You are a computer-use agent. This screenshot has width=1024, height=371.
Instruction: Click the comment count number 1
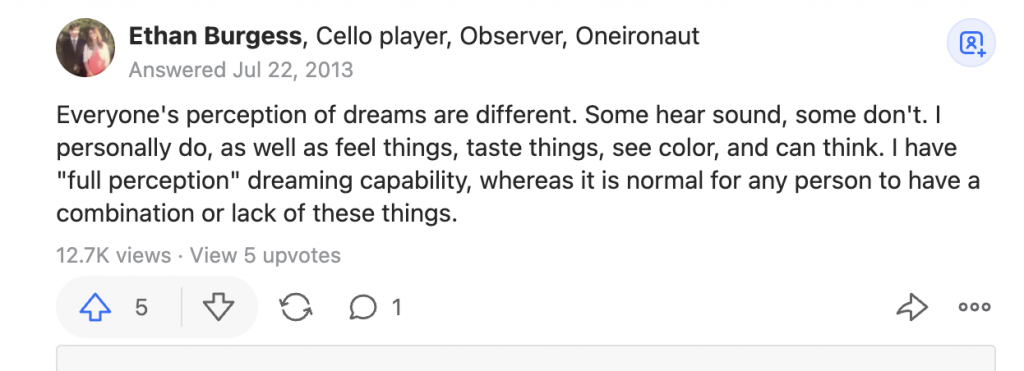(396, 307)
